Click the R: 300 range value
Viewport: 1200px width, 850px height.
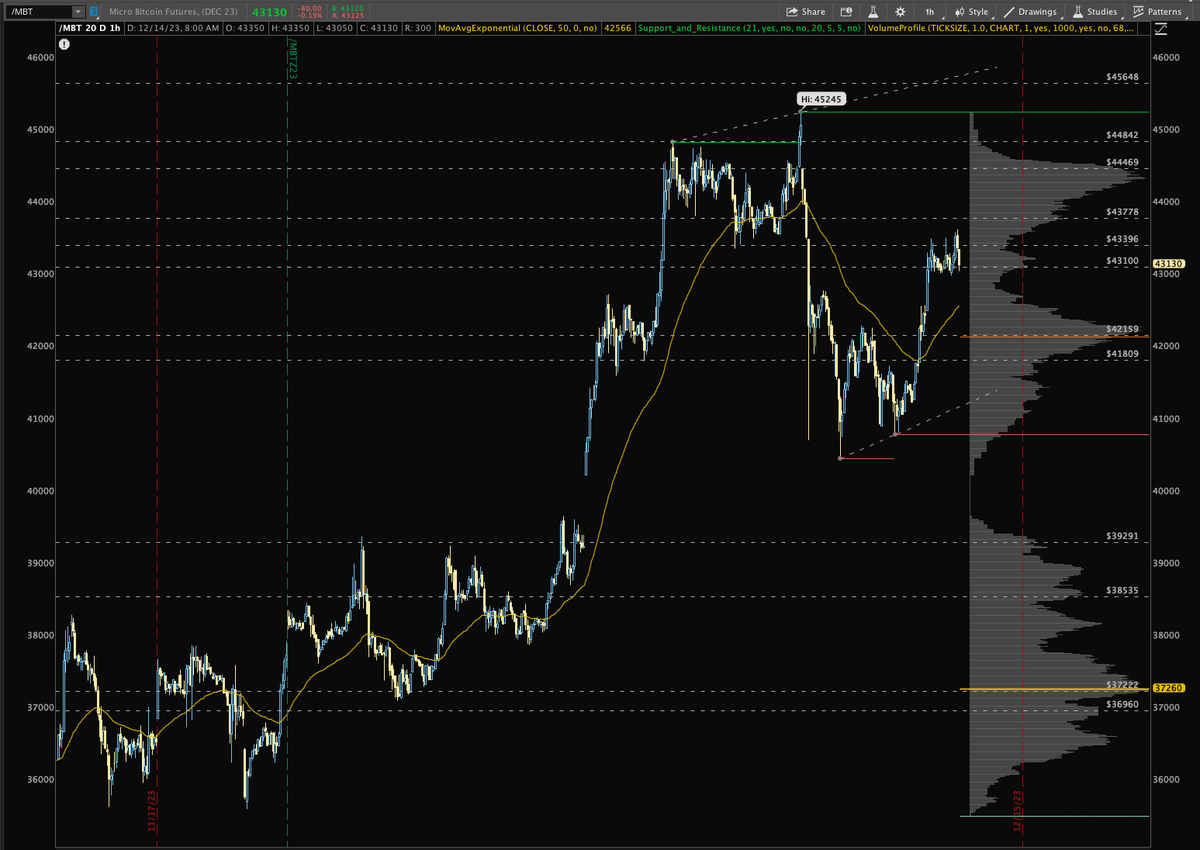pos(418,28)
